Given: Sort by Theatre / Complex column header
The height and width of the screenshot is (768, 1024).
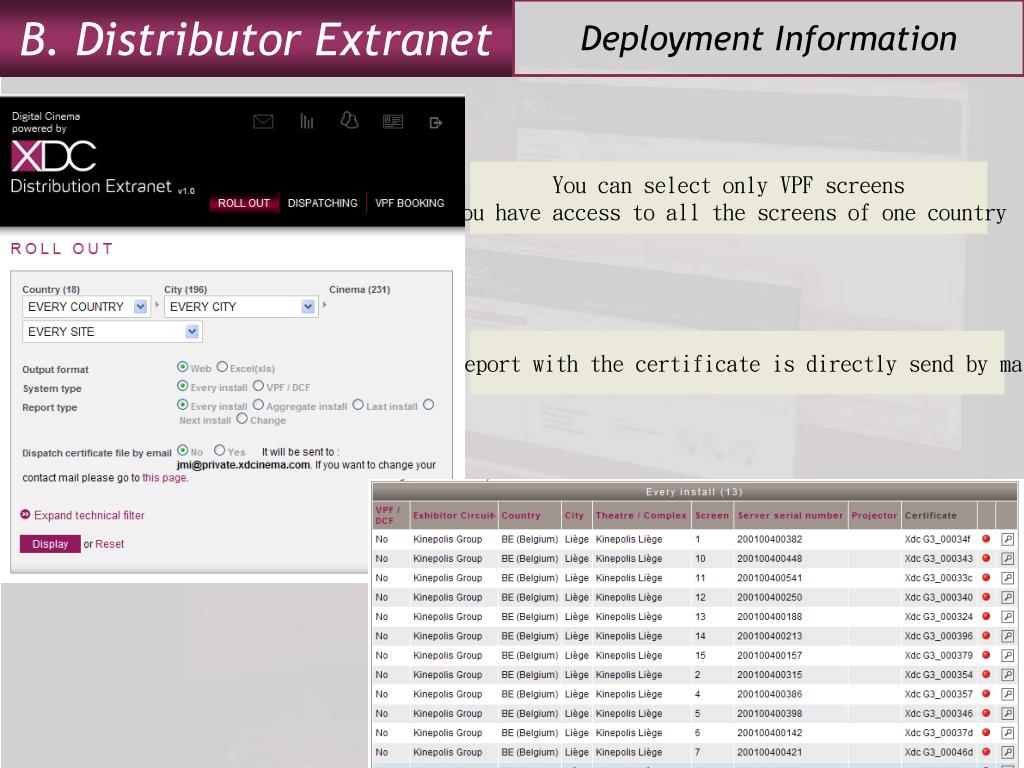Looking at the screenshot, I should pyautogui.click(x=641, y=515).
